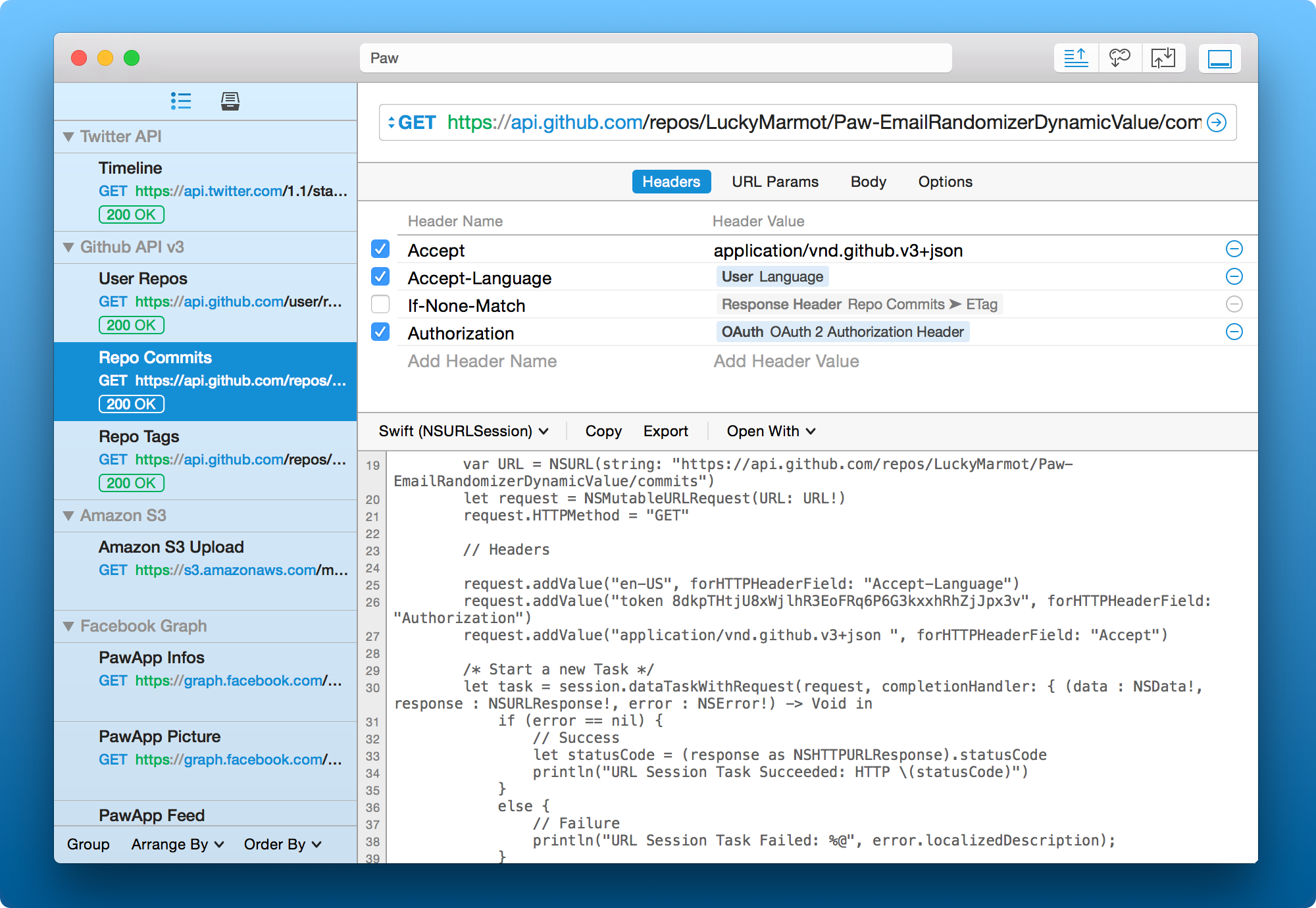Collapse the Twitter API group

pos(68,137)
